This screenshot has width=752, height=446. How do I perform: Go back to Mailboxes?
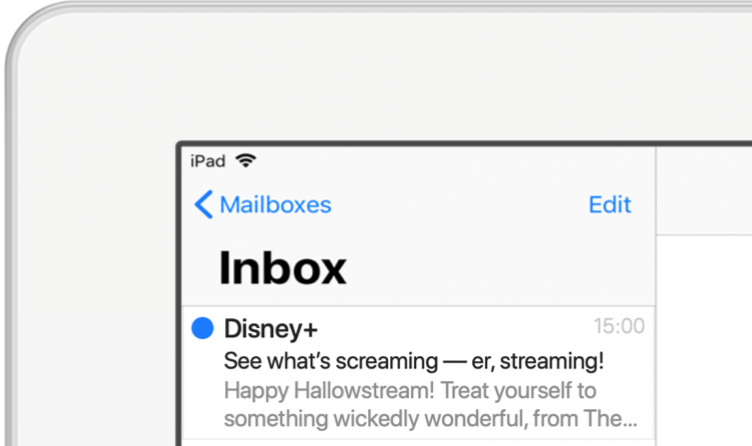point(263,205)
